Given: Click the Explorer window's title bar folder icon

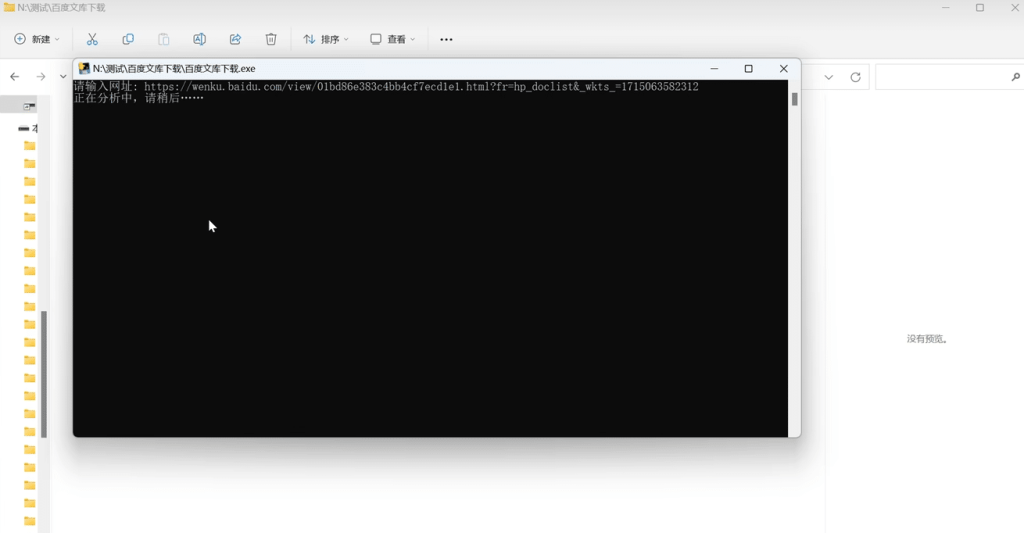Looking at the screenshot, I should click(x=9, y=8).
